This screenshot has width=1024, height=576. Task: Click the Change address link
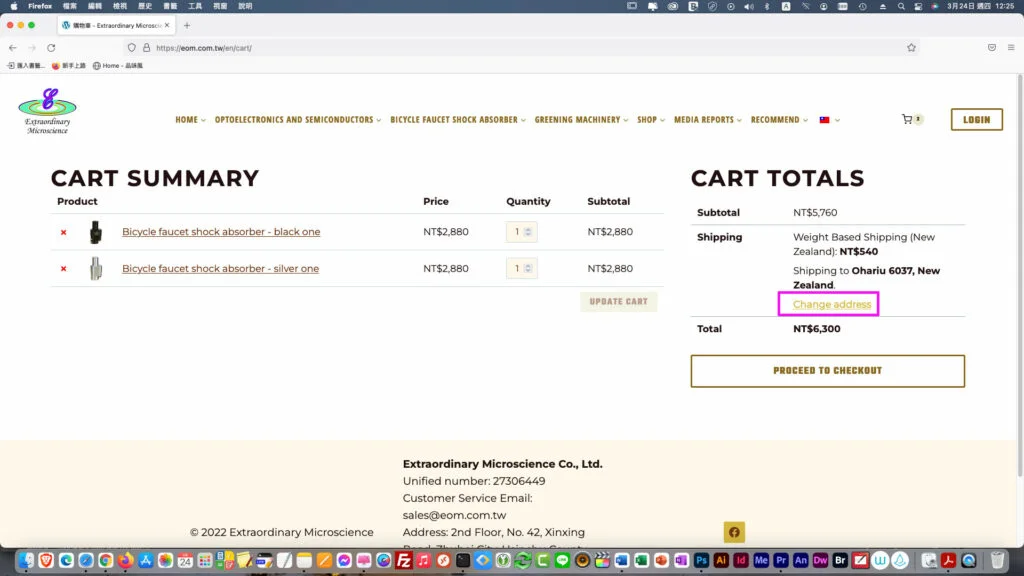831,304
